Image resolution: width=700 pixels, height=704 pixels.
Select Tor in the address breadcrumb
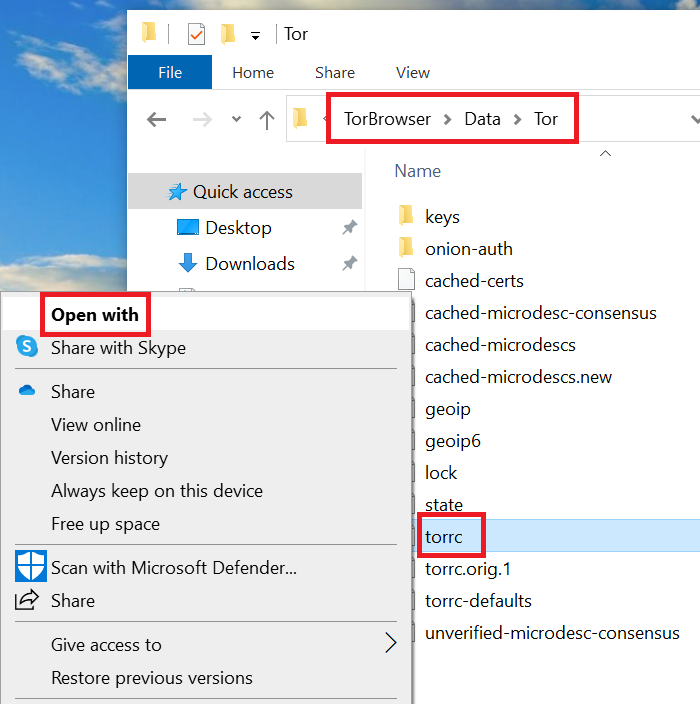click(x=546, y=119)
